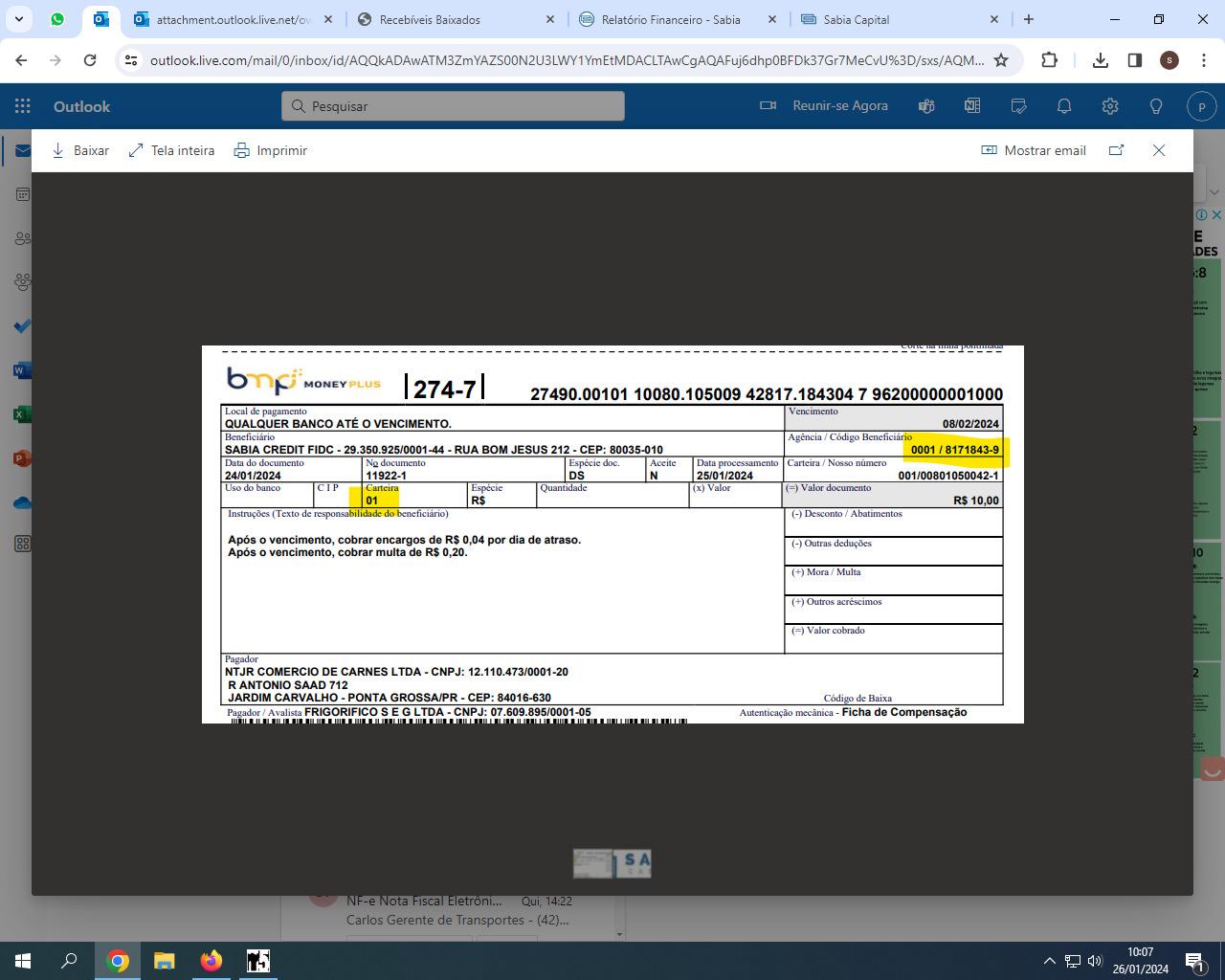Switch to the pinned WhatsApp tab
This screenshot has height=980, width=1225.
pos(57,19)
